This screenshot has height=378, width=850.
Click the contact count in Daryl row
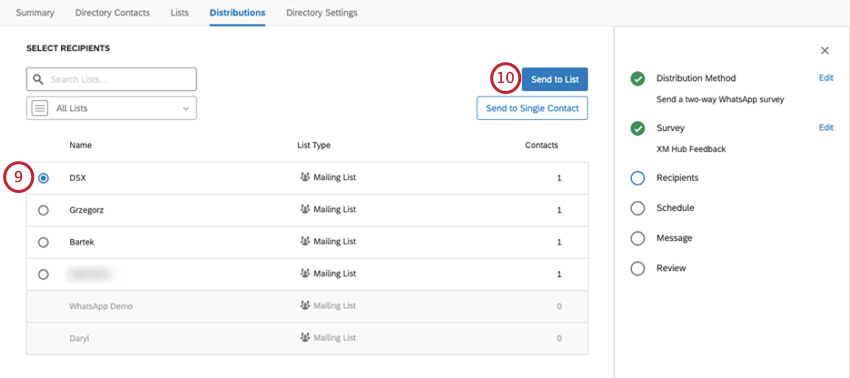(x=559, y=338)
